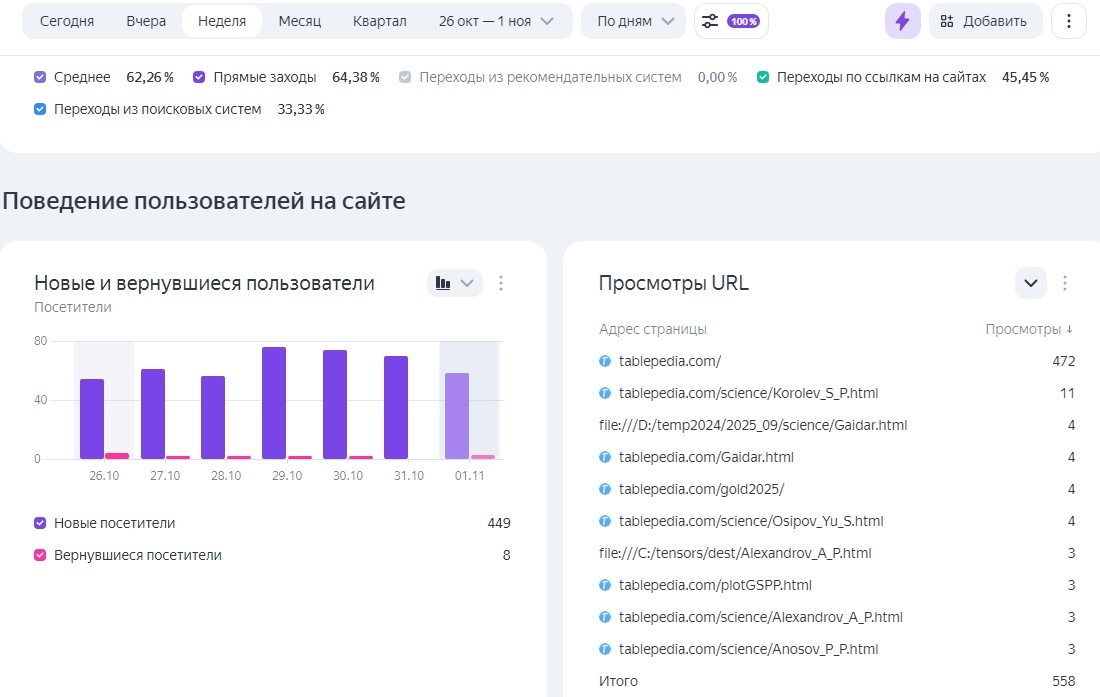Select the Квартал tab
Screen dimensions: 1100x697
pos(379,20)
